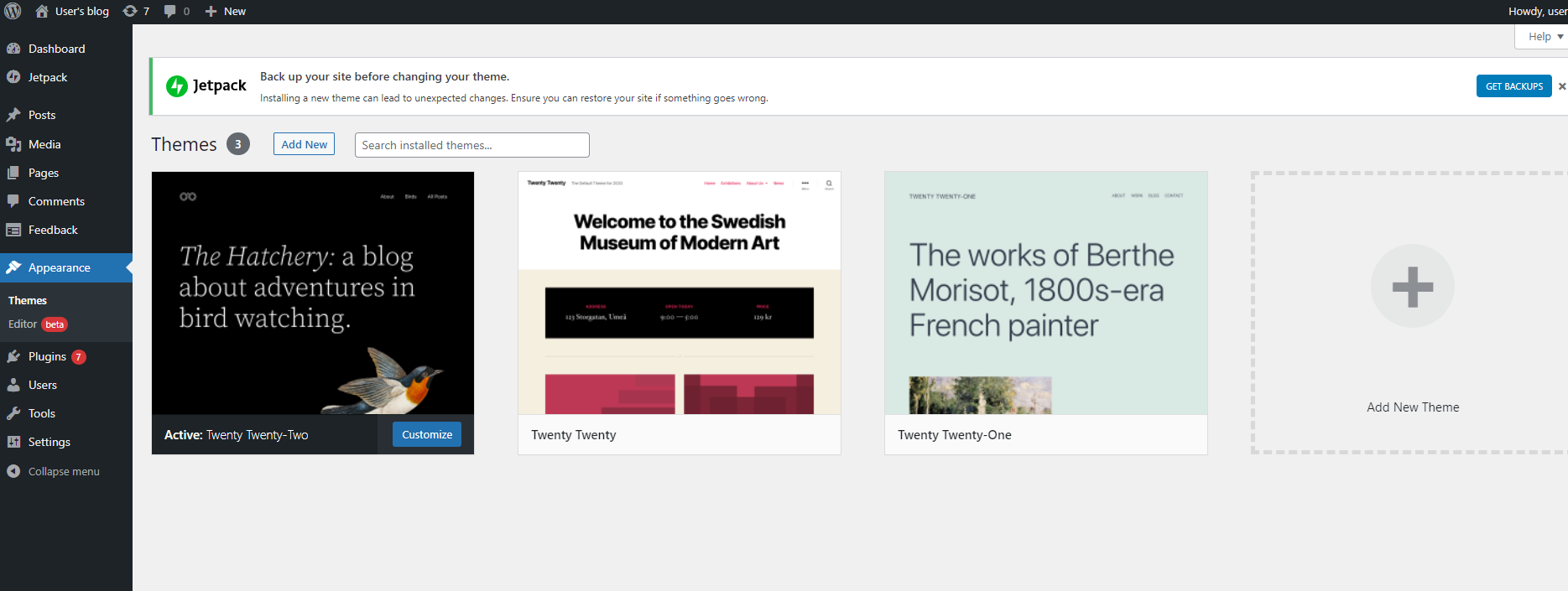Image resolution: width=1568 pixels, height=591 pixels.
Task: Click the Pages icon in sidebar
Action: pos(13,173)
